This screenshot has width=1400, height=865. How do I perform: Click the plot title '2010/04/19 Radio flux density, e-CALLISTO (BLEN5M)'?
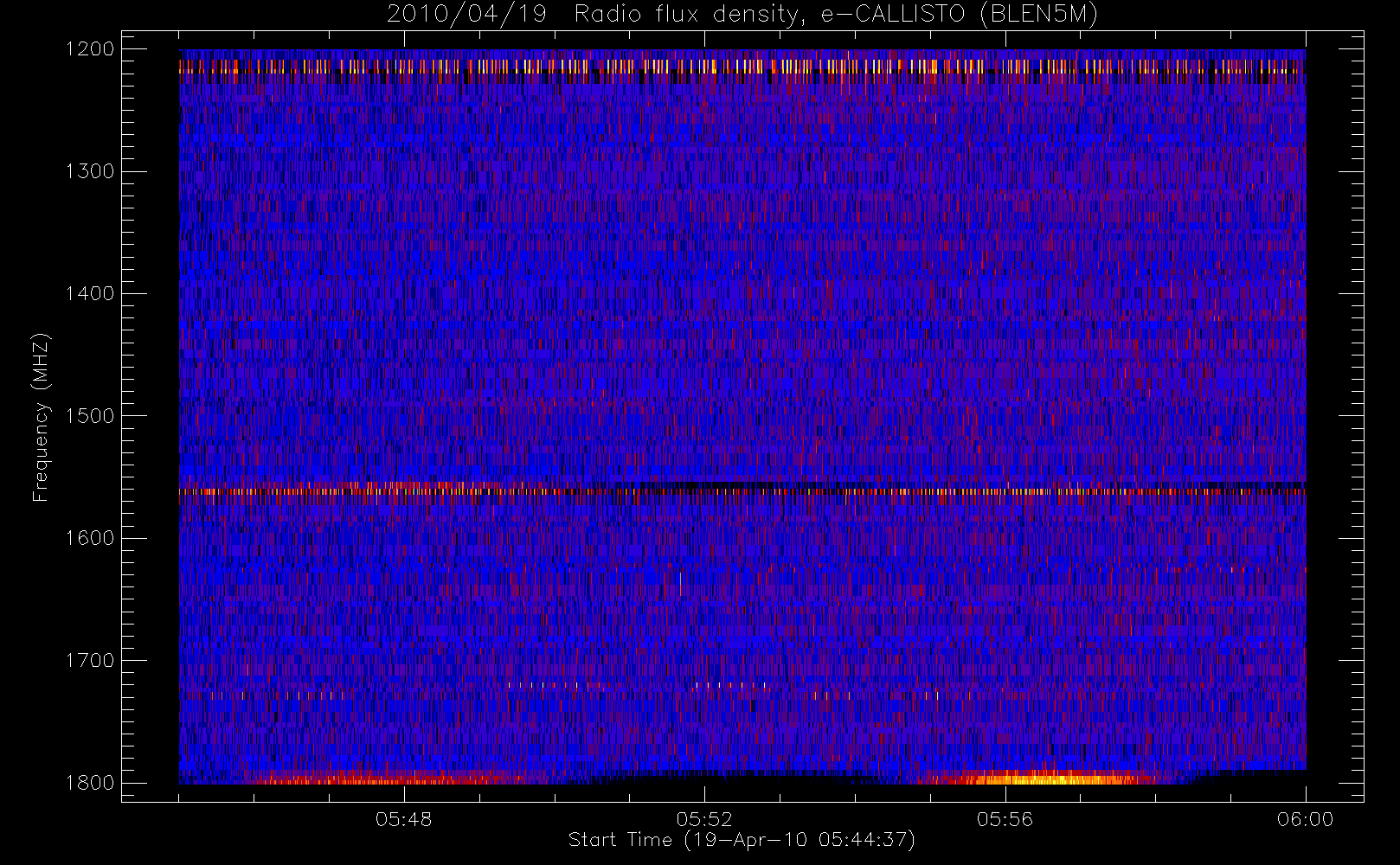742,15
